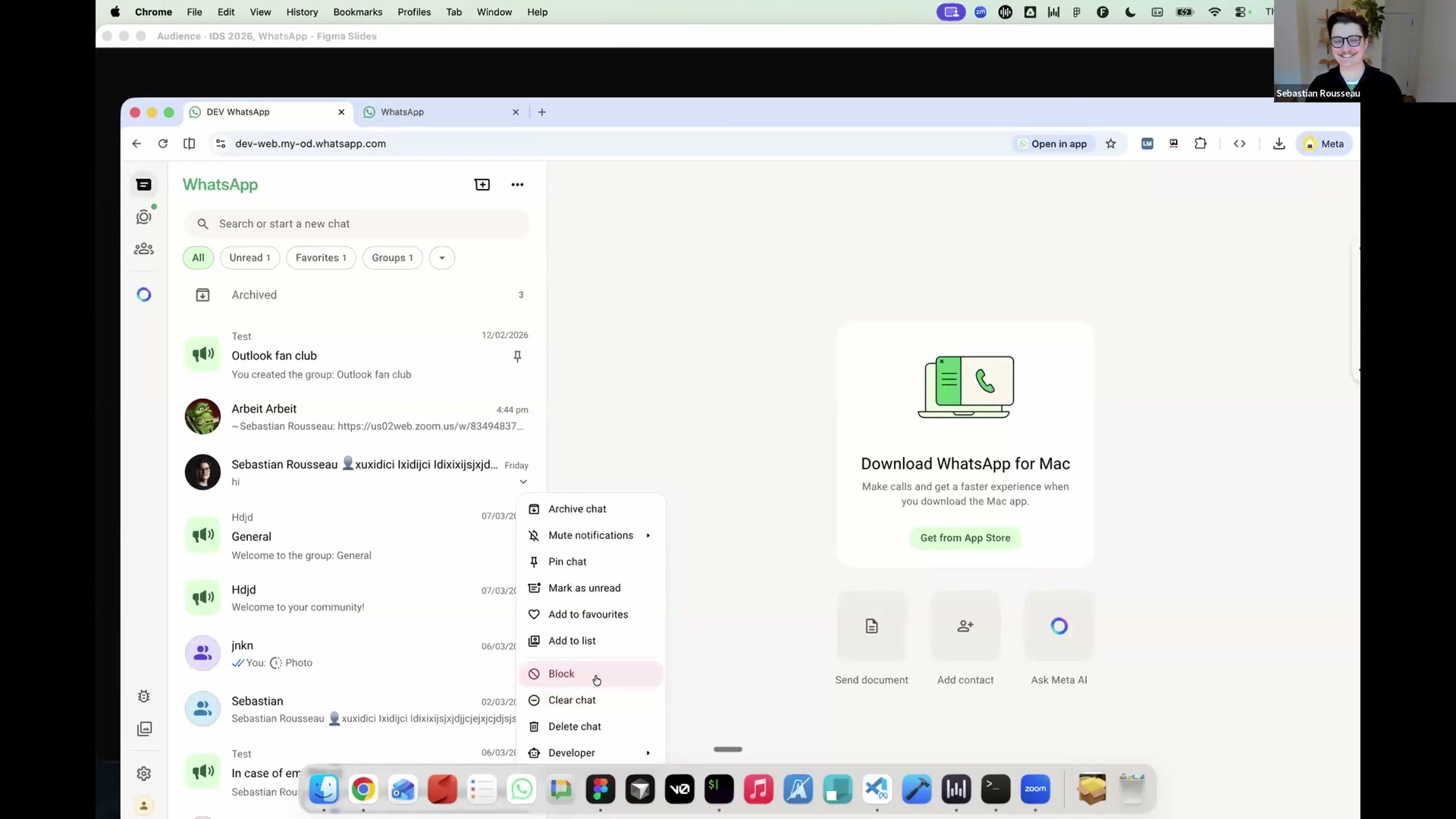Screen dimensions: 1456x819
Task: Click the Add contact icon
Action: point(965,626)
